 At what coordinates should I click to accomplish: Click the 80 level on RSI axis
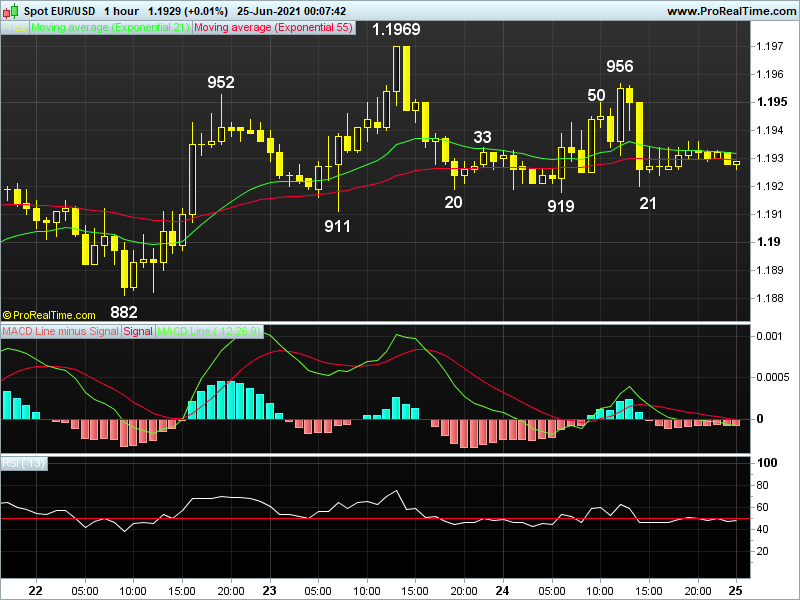(767, 486)
